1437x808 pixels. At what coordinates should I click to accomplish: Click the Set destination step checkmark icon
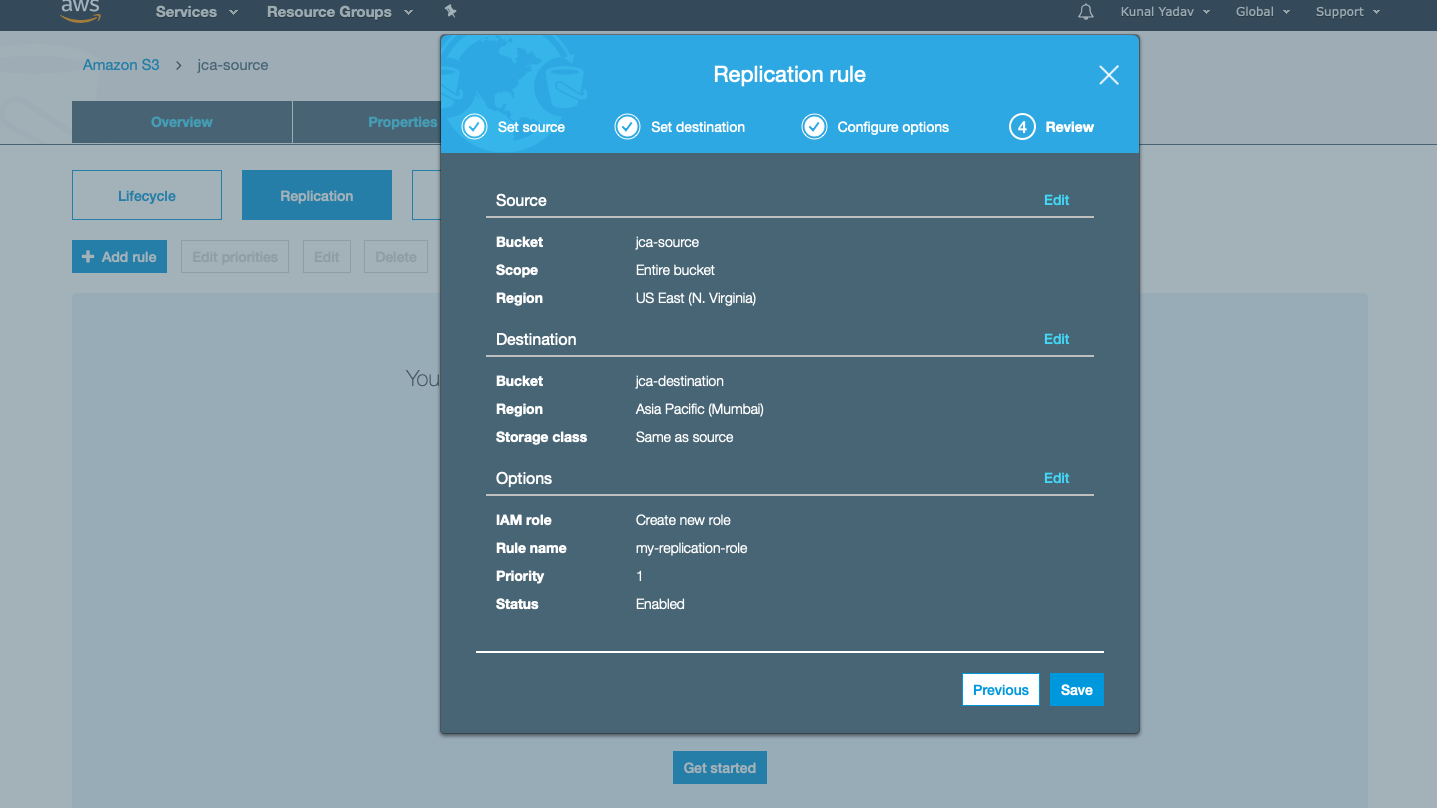[x=627, y=127]
